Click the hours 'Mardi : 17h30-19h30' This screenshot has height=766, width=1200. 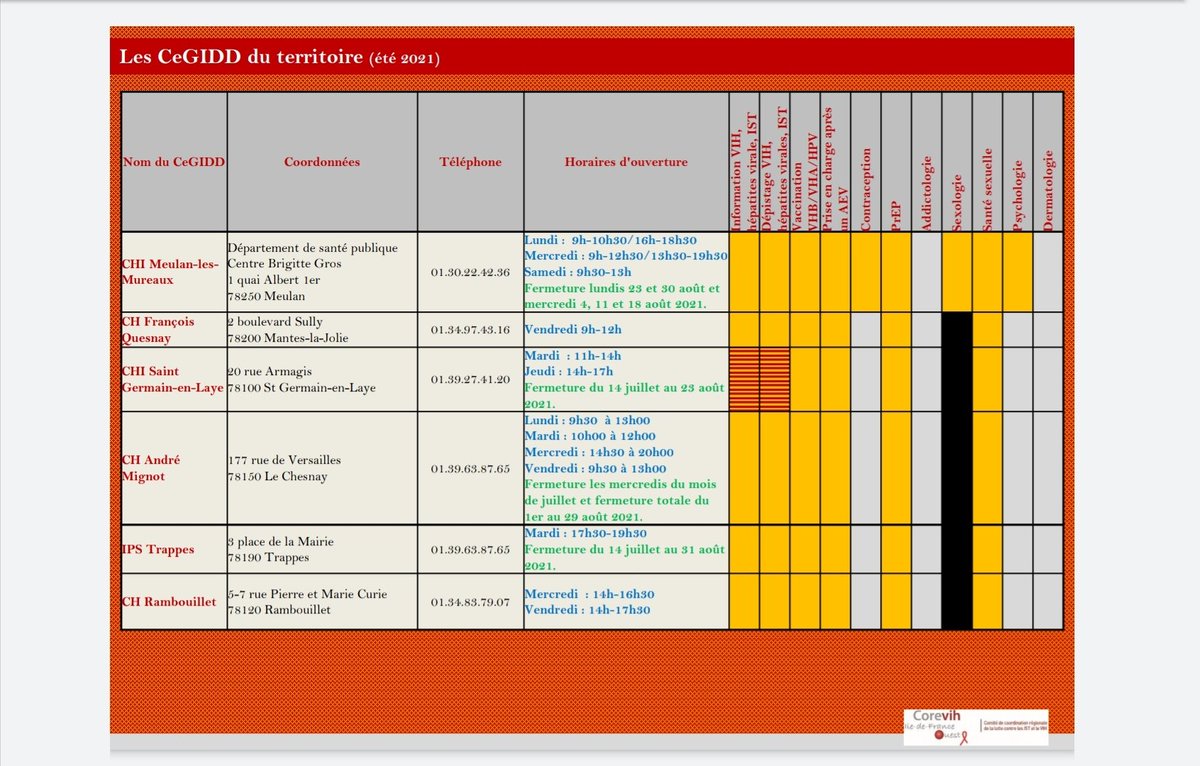[586, 534]
